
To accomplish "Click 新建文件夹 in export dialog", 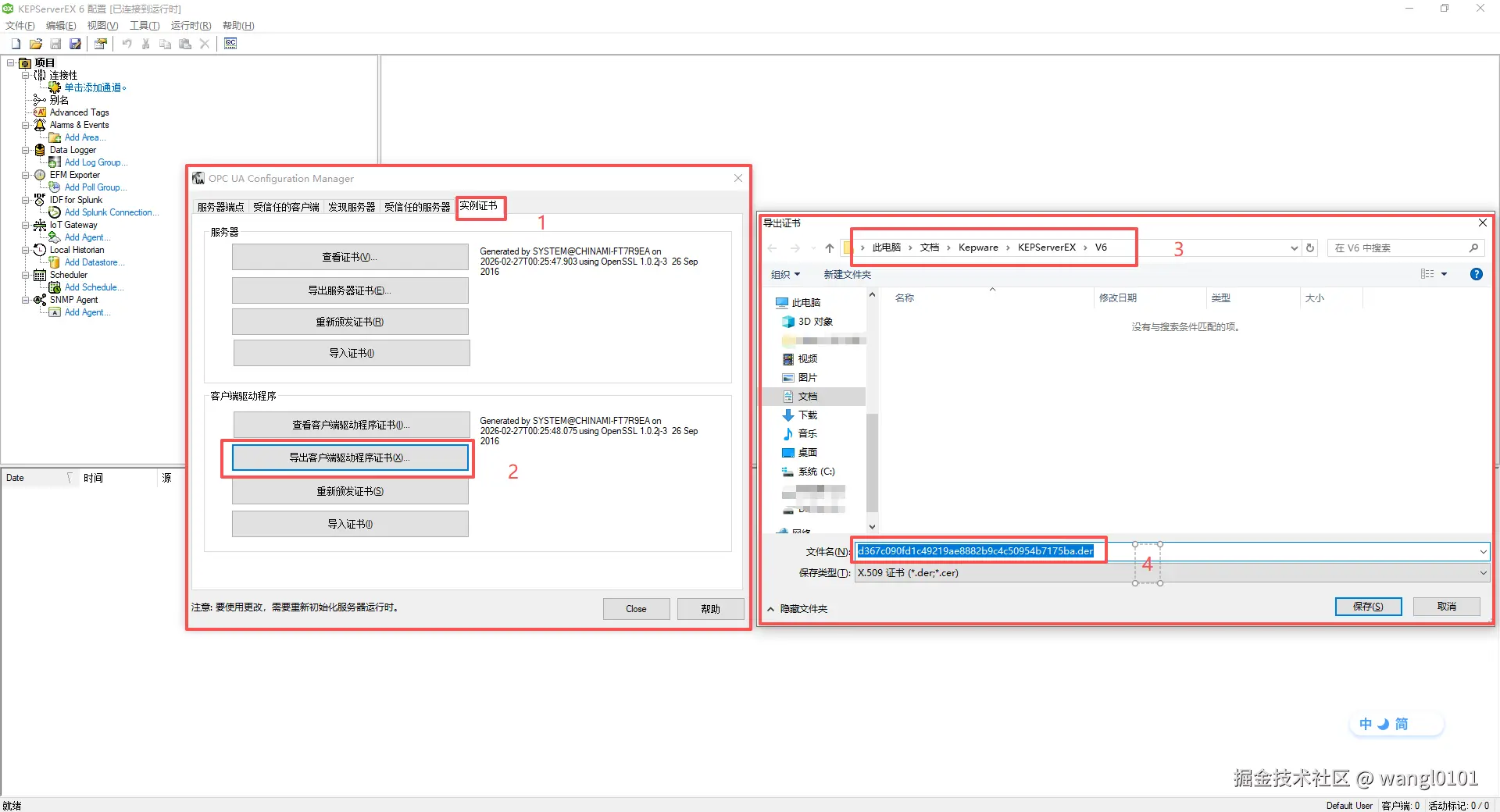I will pyautogui.click(x=847, y=275).
